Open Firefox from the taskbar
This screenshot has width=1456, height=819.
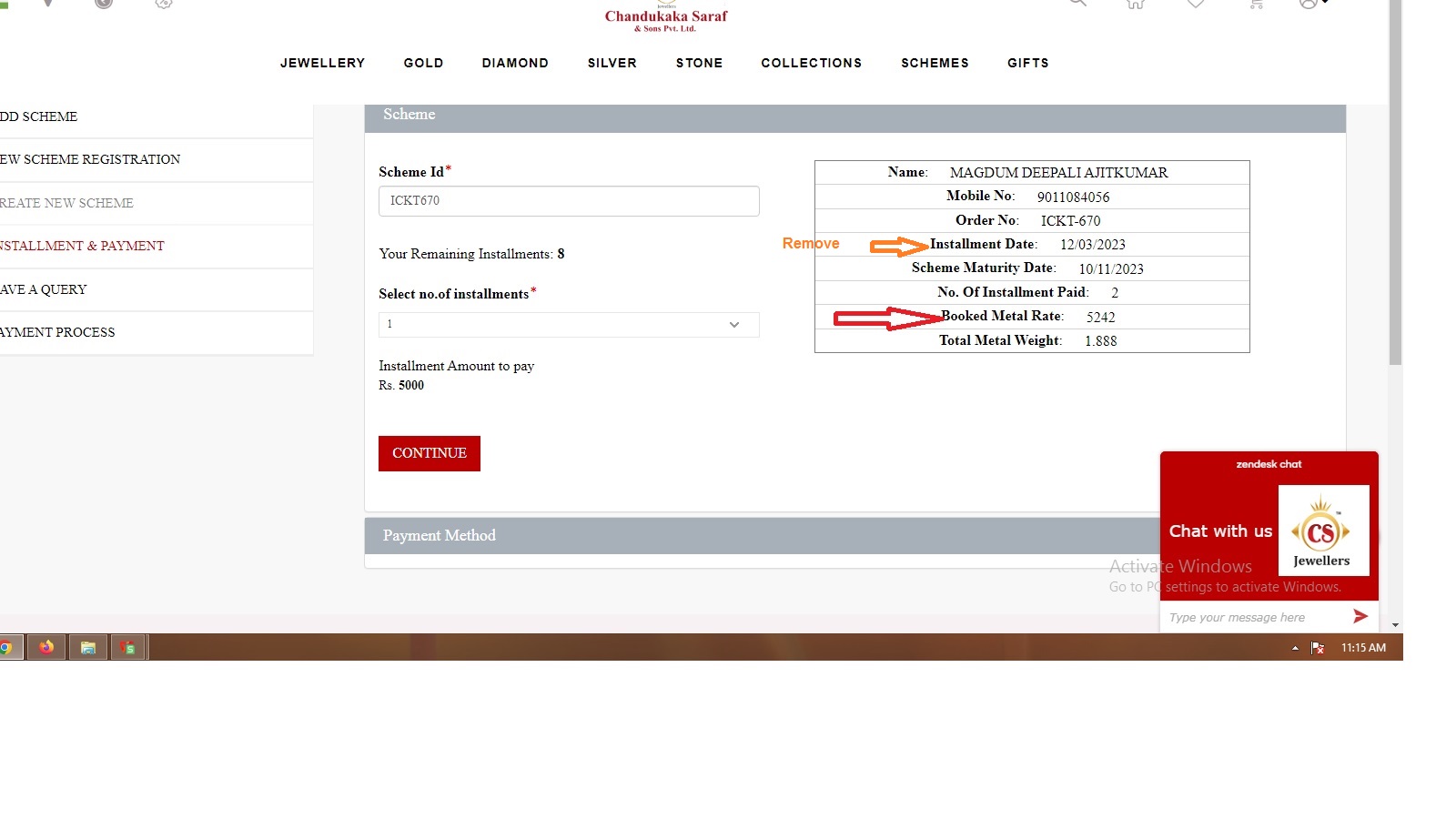coord(46,647)
